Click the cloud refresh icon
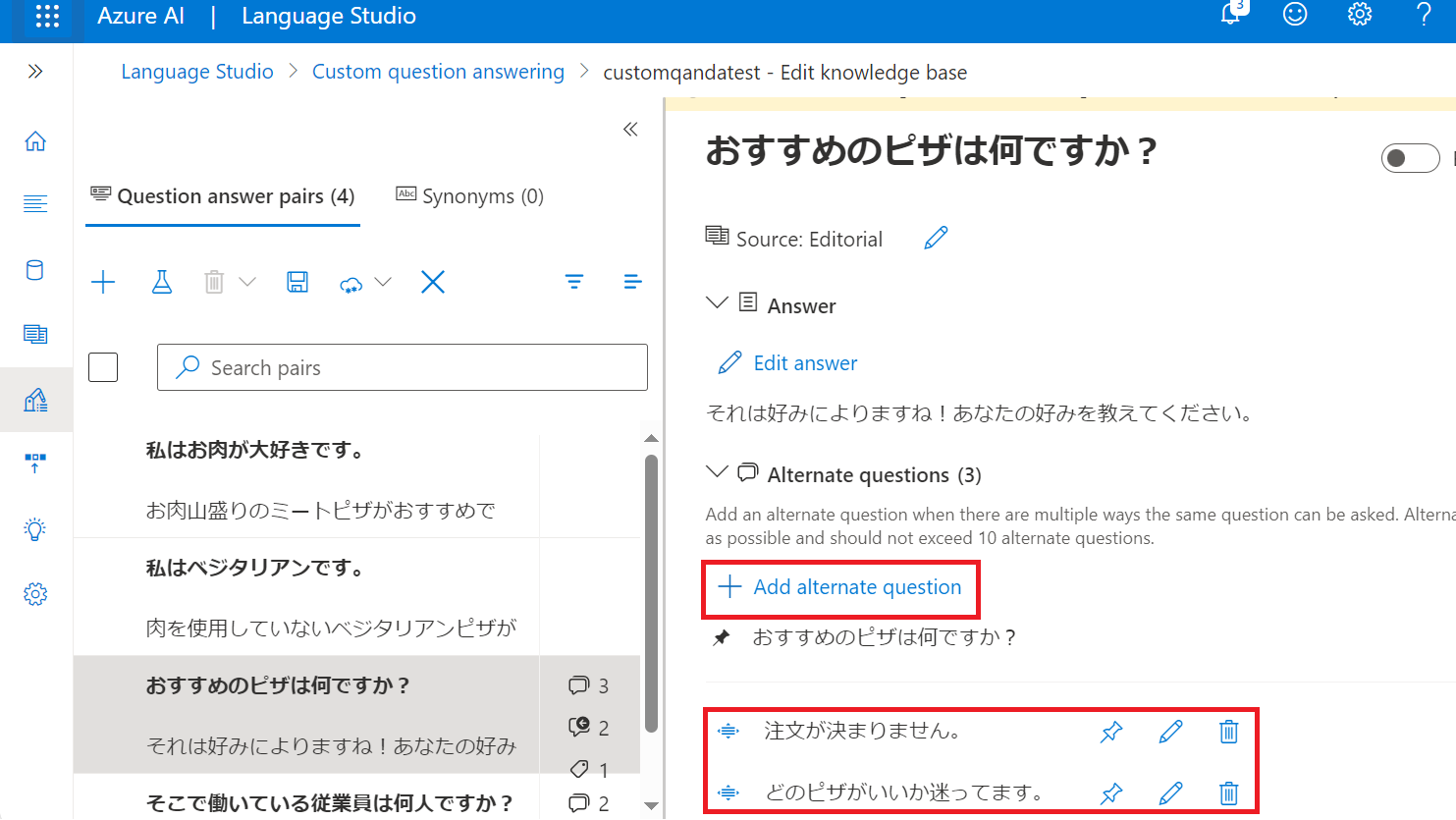 [x=351, y=285]
